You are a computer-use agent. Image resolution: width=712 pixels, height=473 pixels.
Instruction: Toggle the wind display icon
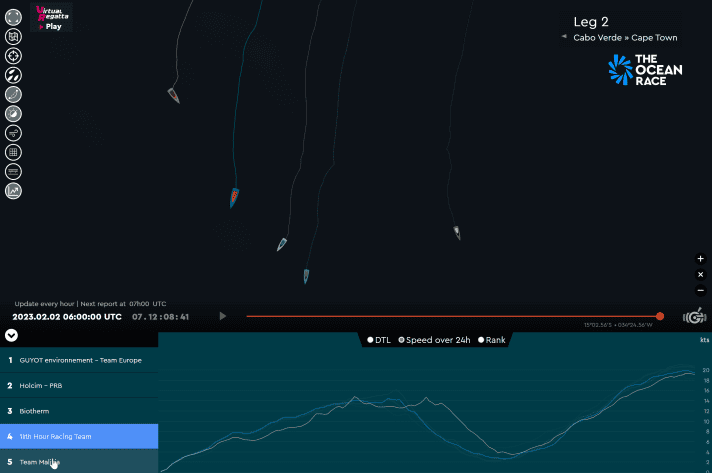(13, 133)
